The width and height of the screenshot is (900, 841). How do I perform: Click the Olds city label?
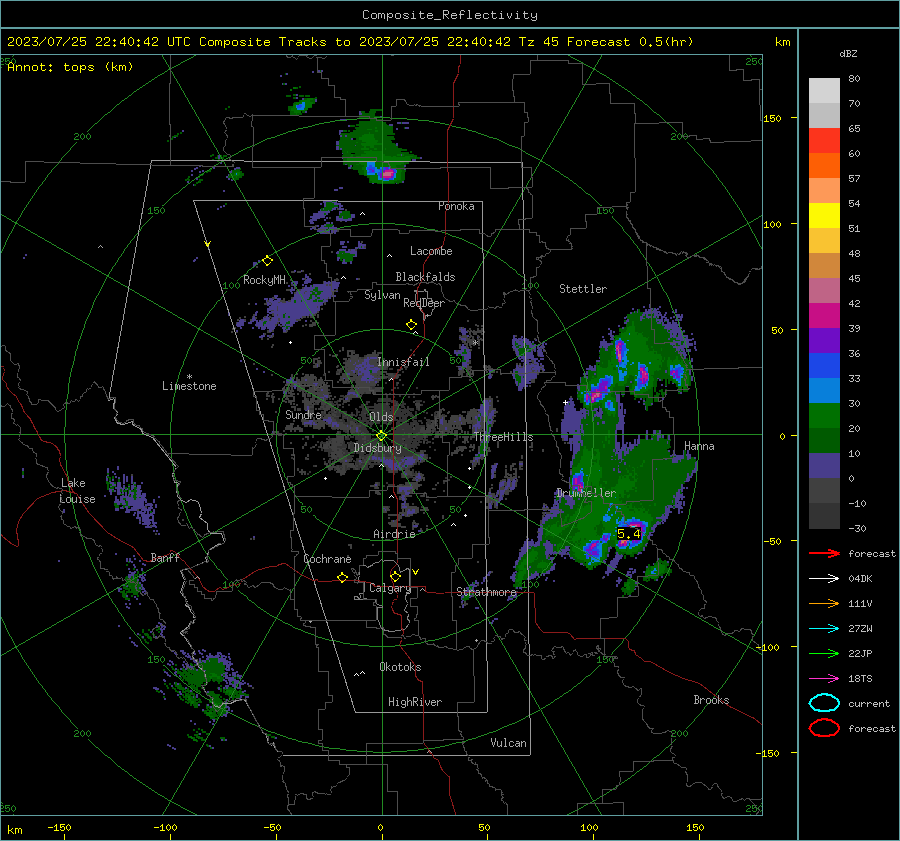click(381, 416)
